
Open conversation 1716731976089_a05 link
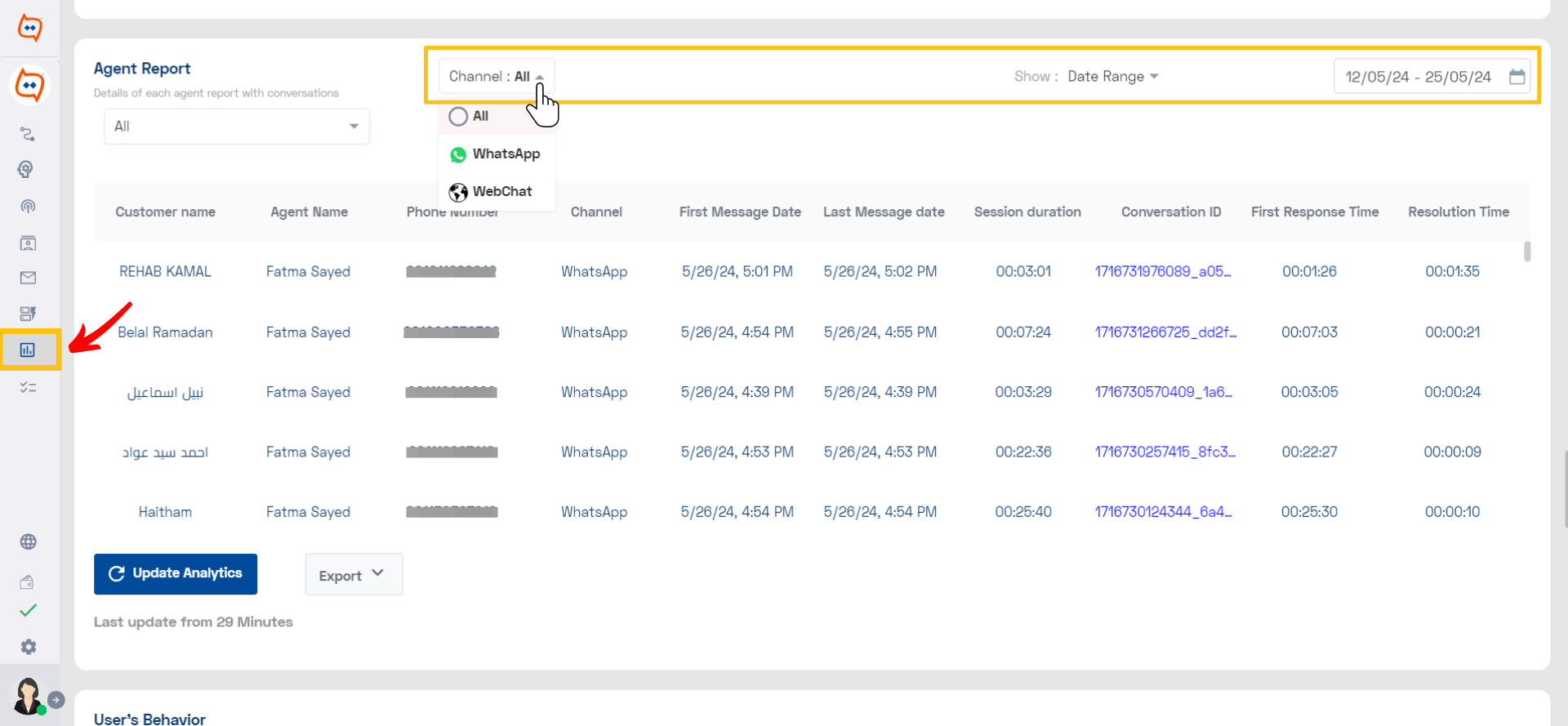1163,271
